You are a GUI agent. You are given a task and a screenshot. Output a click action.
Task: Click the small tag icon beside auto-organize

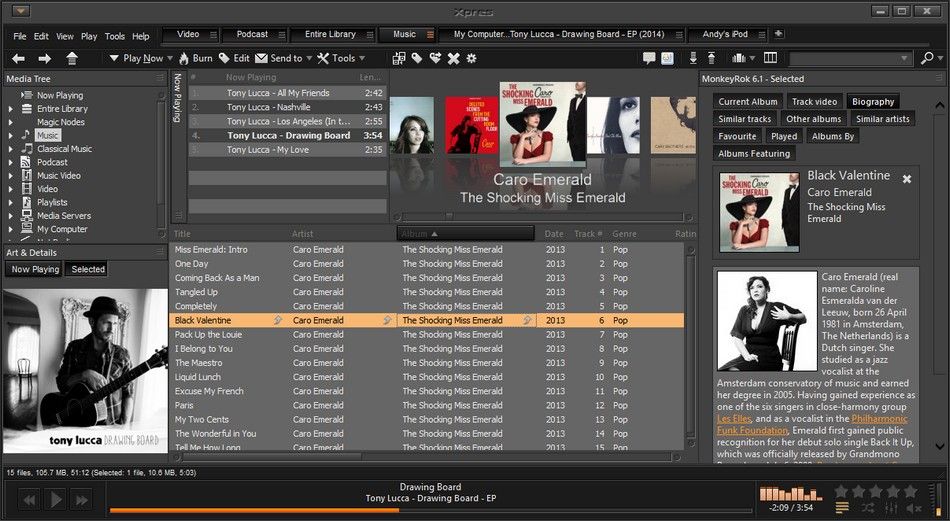click(x=417, y=58)
